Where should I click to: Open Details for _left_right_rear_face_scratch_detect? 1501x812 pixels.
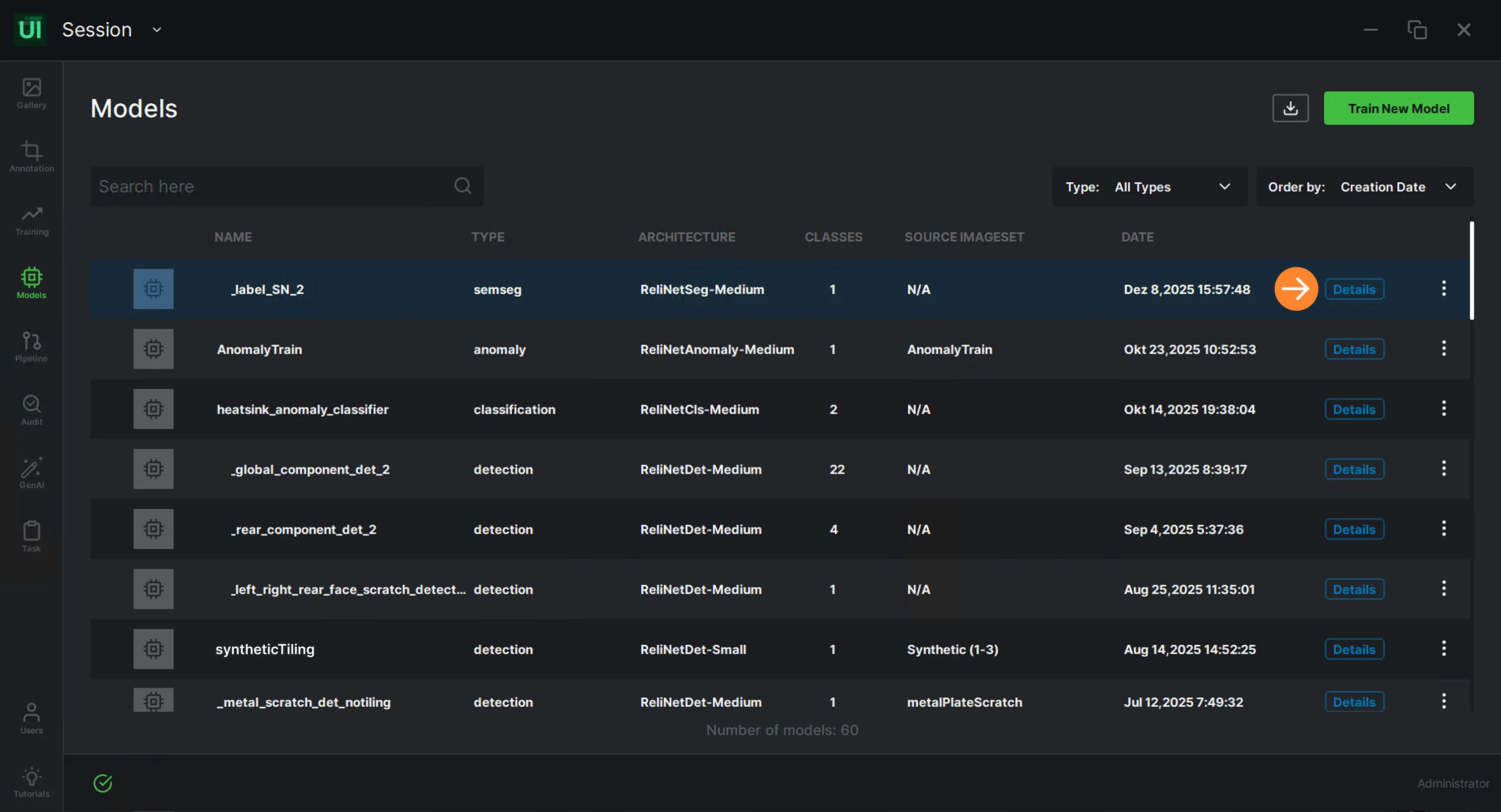(x=1354, y=590)
